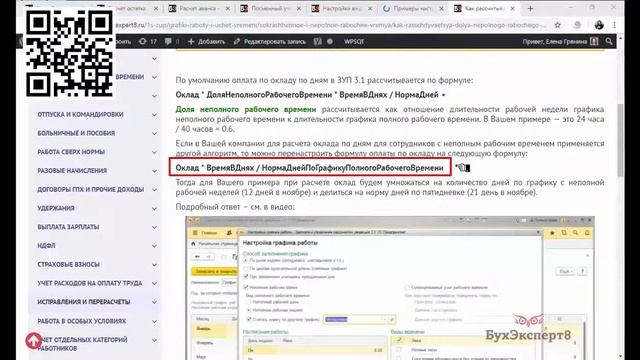Close the 'Посменный уч...' tab
Screen dimensions: 640x360
tap(299, 9)
